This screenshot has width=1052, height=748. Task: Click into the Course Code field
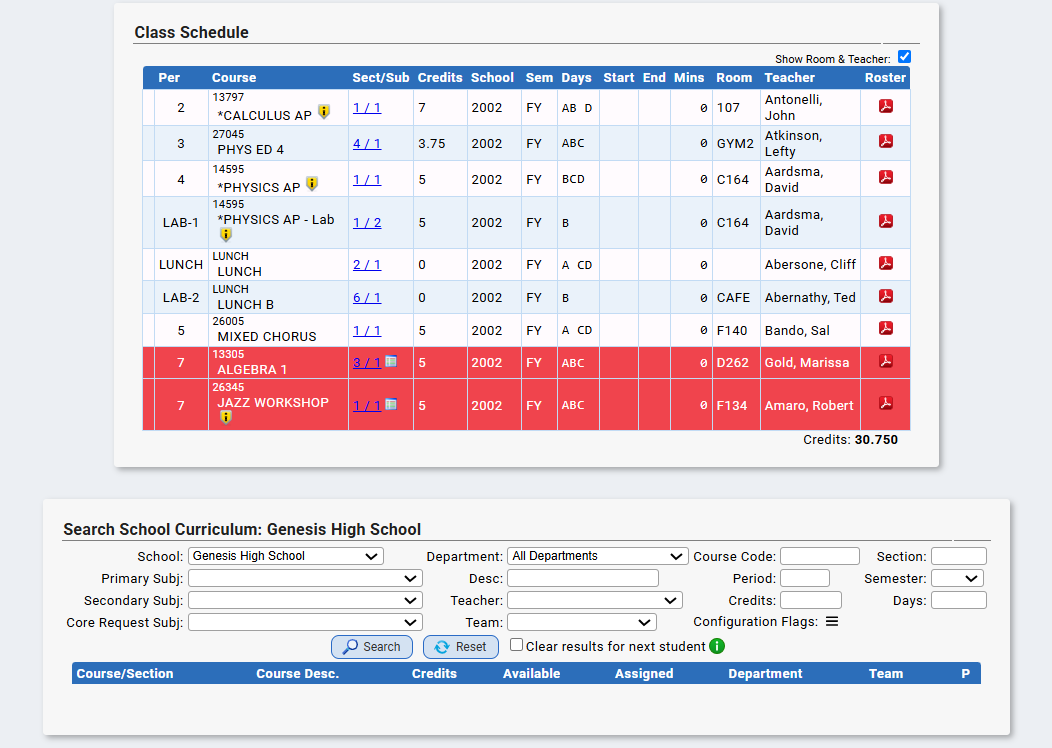pos(820,556)
